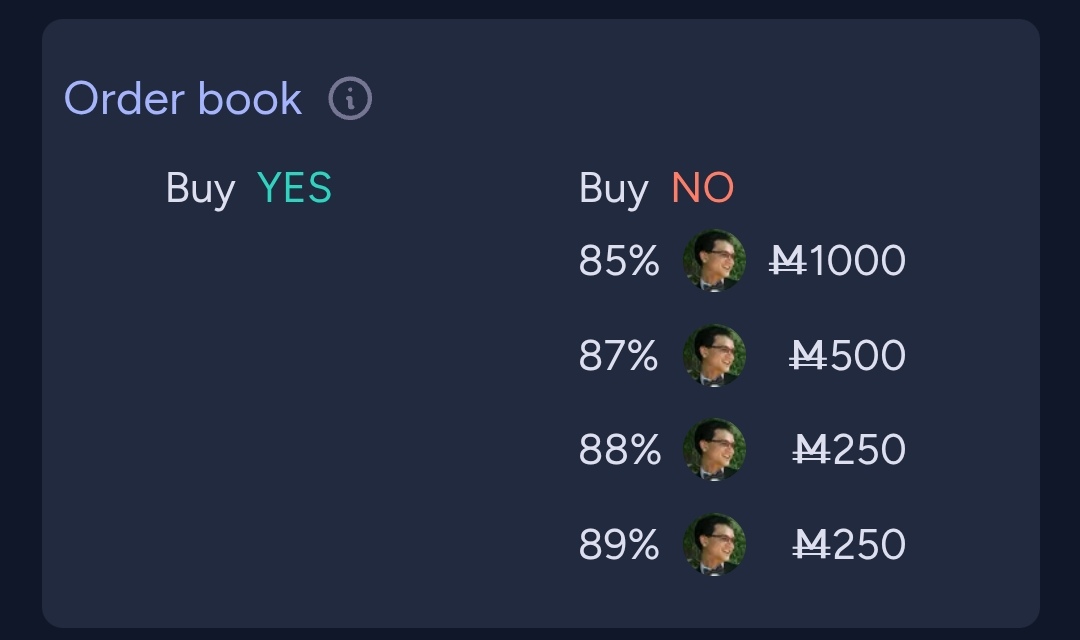Select the Order book heading

pyautogui.click(x=183, y=99)
